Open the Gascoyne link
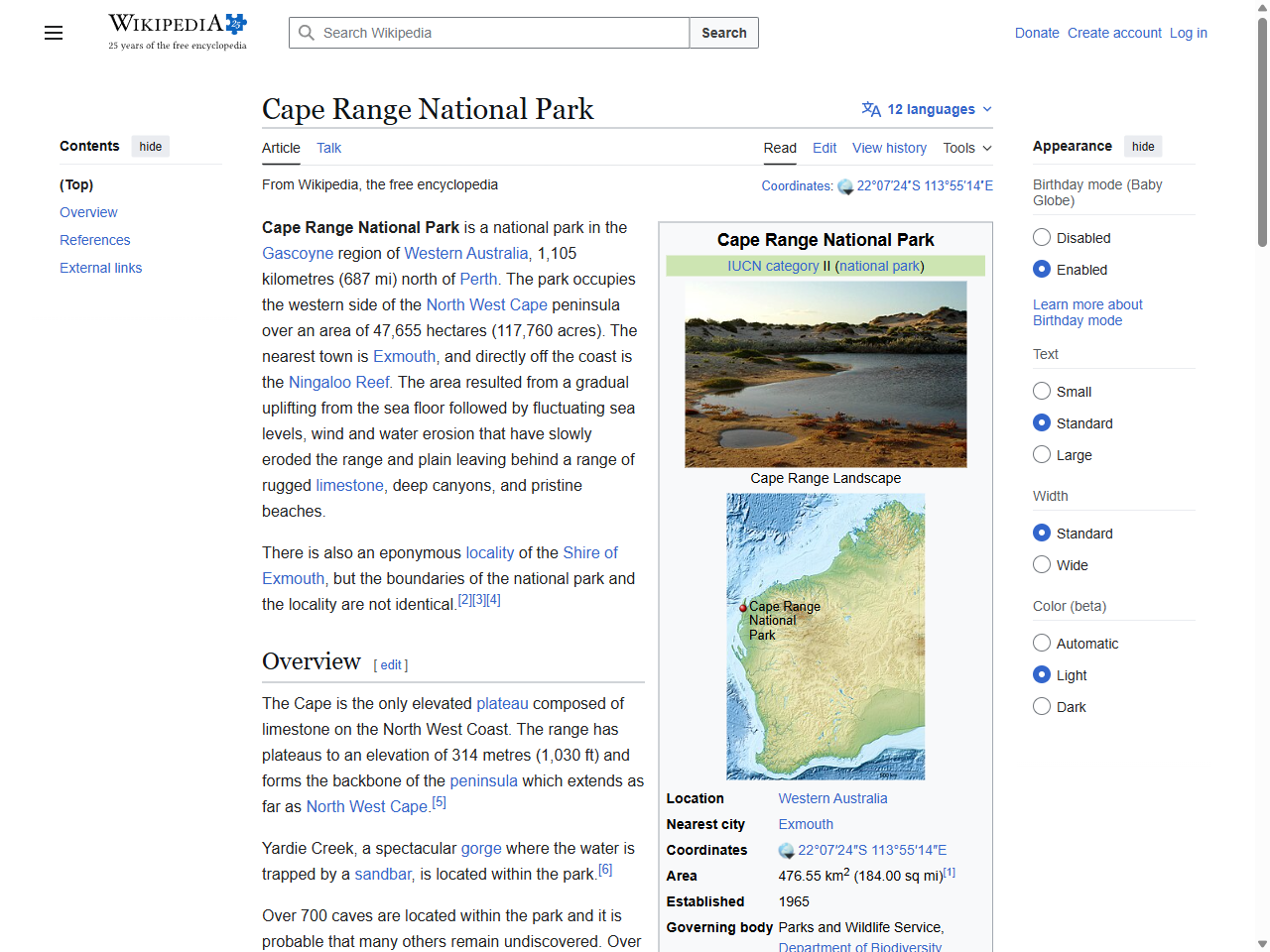Image resolution: width=1270 pixels, height=952 pixels. click(298, 253)
